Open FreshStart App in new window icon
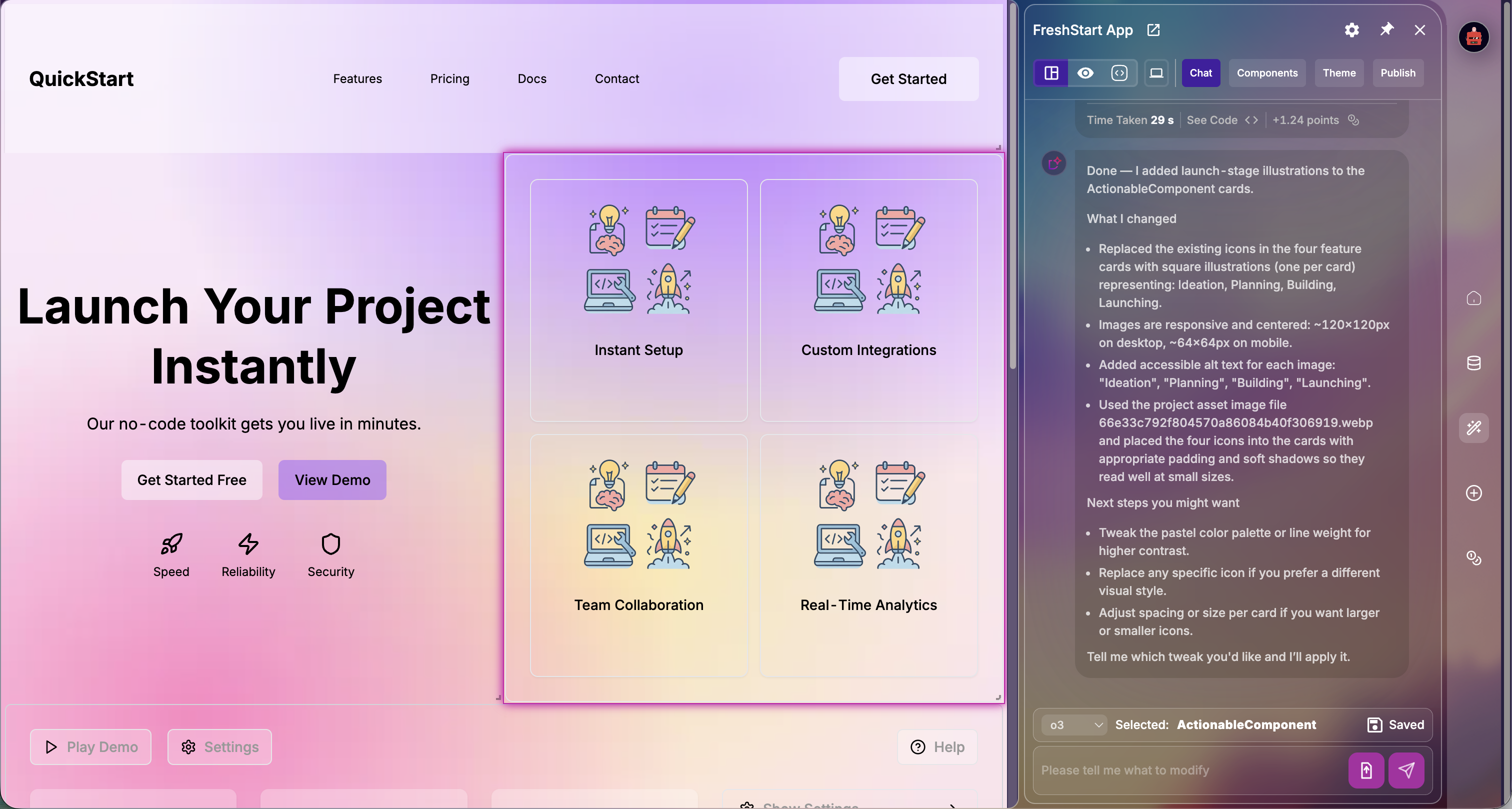The image size is (1512, 809). (x=1153, y=30)
